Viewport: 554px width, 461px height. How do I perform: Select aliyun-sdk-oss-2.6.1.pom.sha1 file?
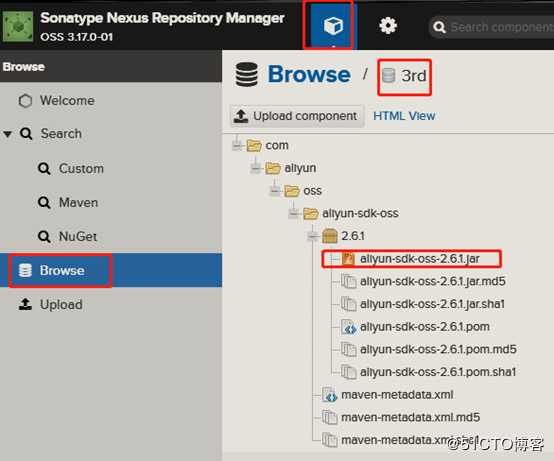438,372
